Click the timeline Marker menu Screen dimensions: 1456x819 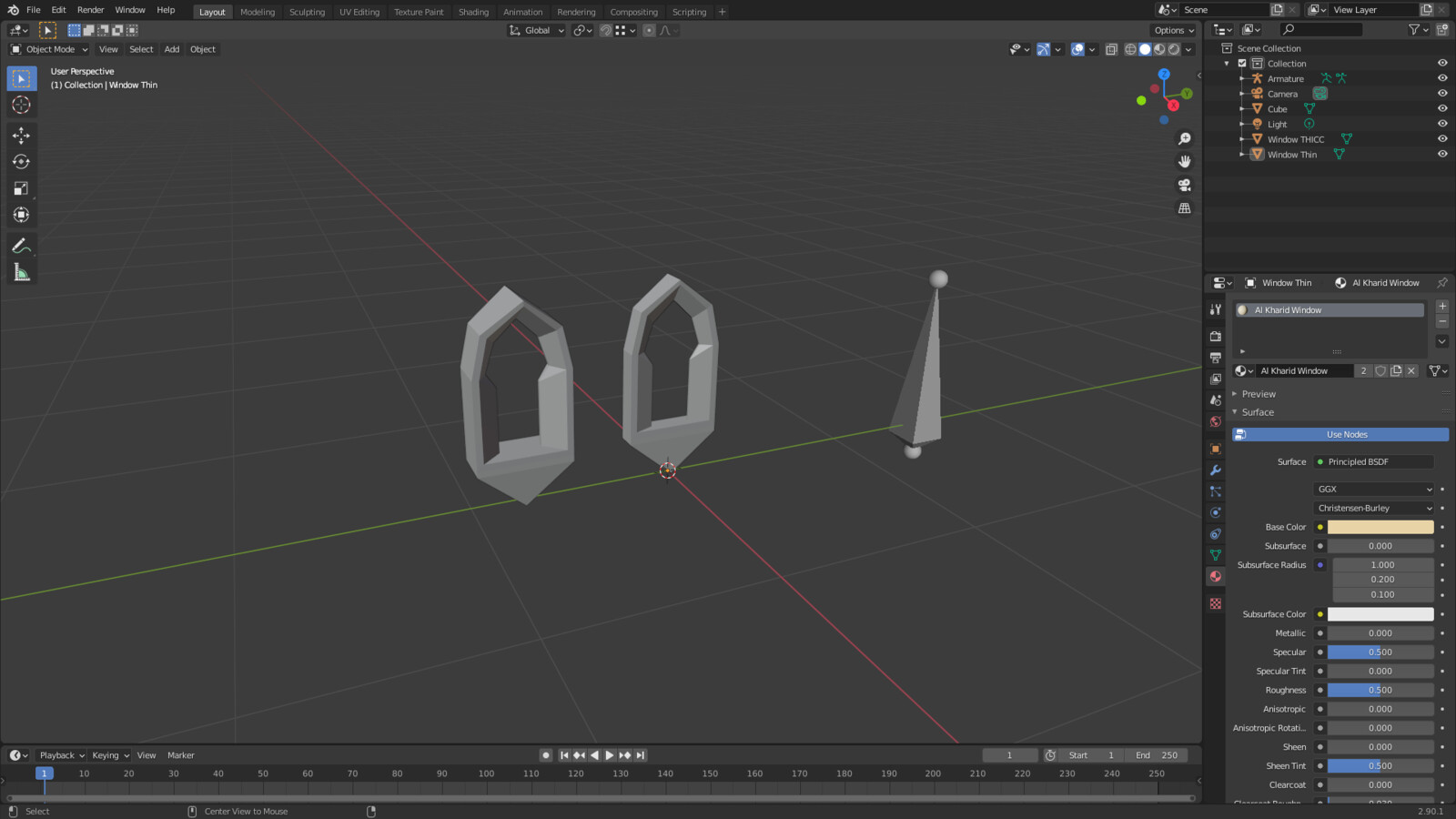click(180, 755)
